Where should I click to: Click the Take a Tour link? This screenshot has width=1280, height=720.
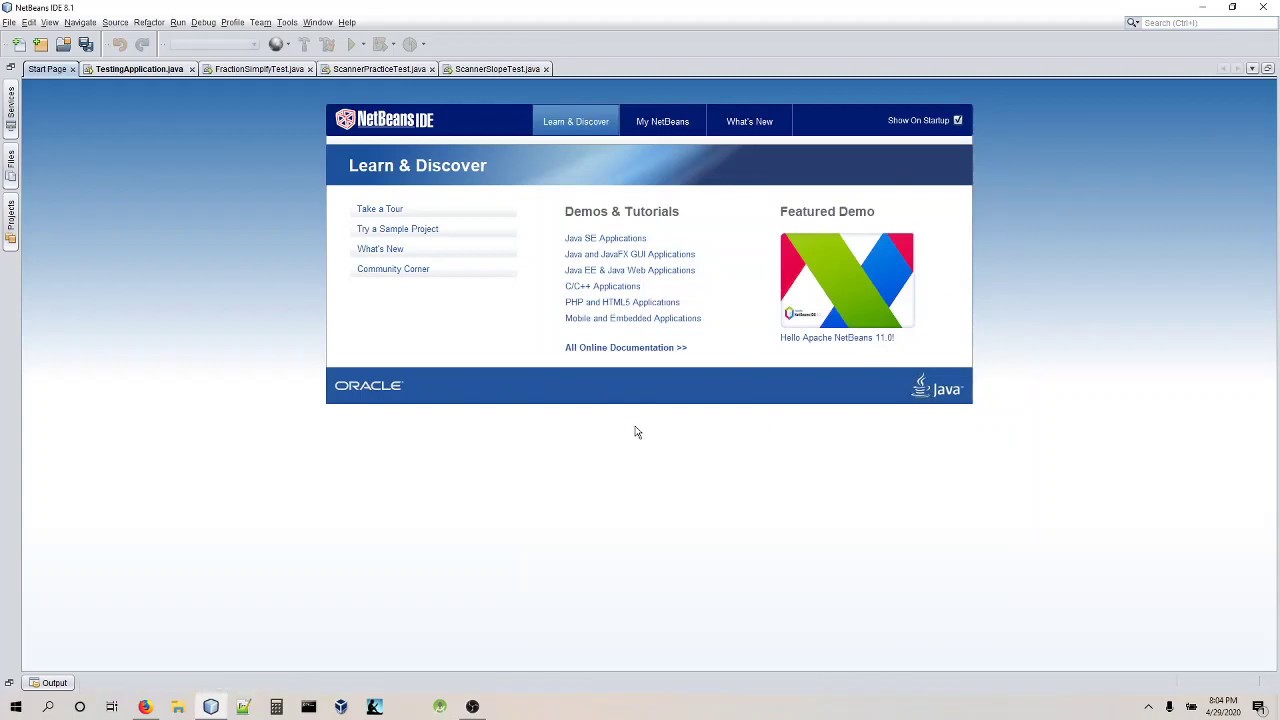(x=380, y=209)
